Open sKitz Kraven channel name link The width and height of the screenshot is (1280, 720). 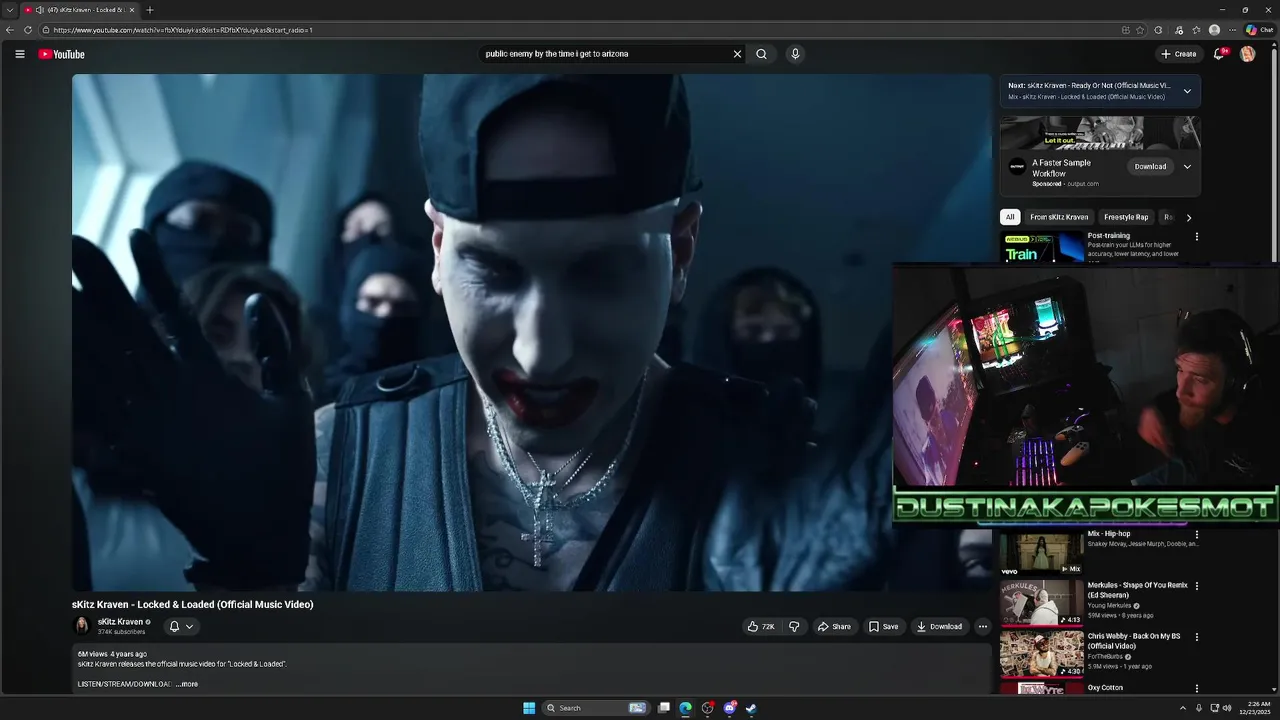point(120,622)
